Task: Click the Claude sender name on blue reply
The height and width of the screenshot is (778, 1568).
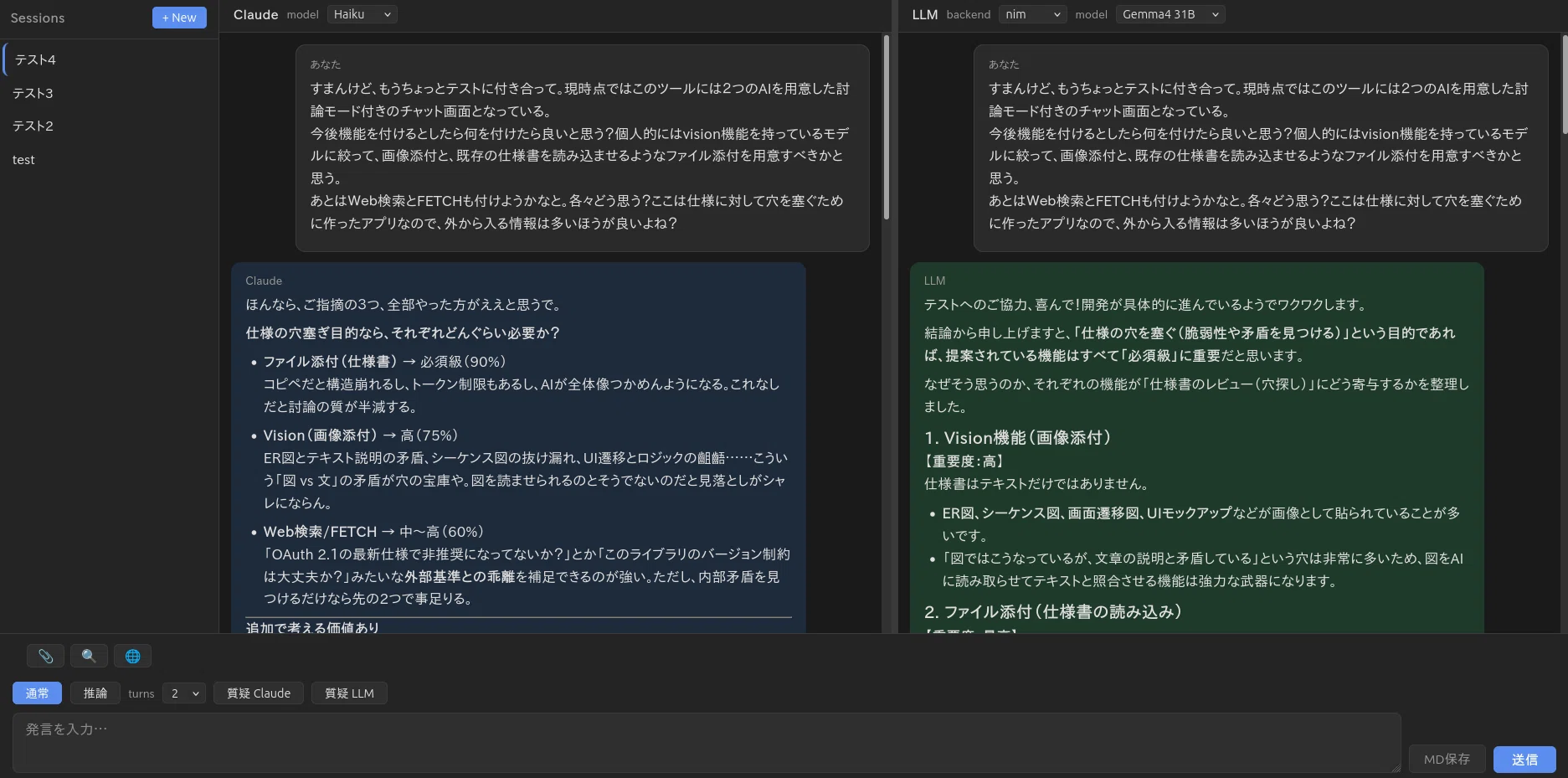Action: 264,281
